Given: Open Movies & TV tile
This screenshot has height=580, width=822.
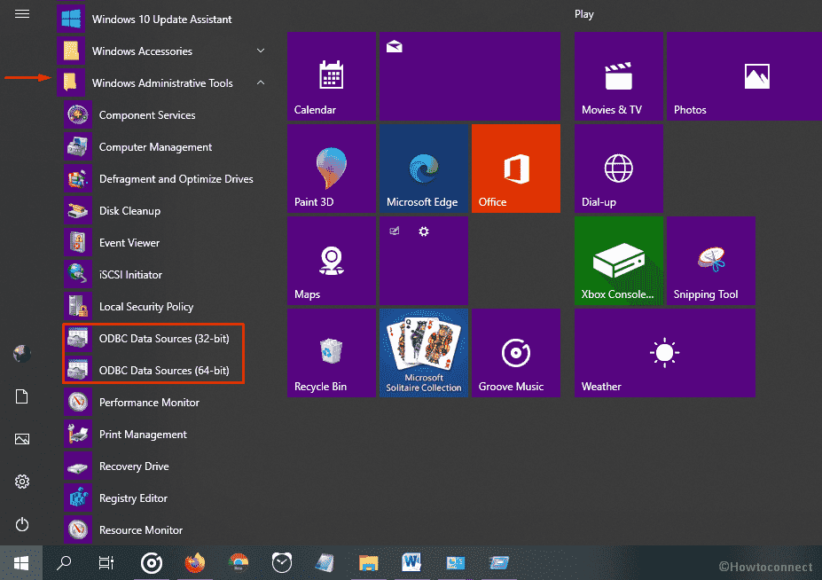Looking at the screenshot, I should click(x=619, y=76).
